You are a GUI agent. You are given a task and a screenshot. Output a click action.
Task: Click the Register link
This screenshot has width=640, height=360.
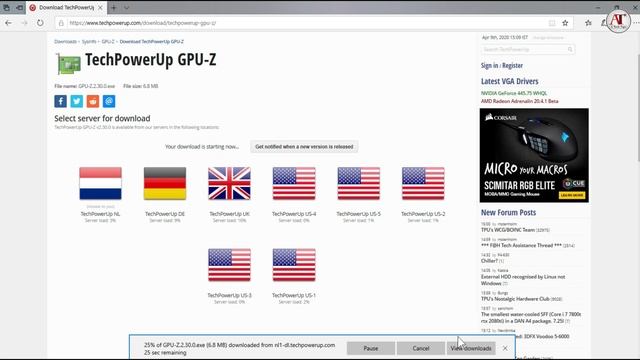[512, 65]
